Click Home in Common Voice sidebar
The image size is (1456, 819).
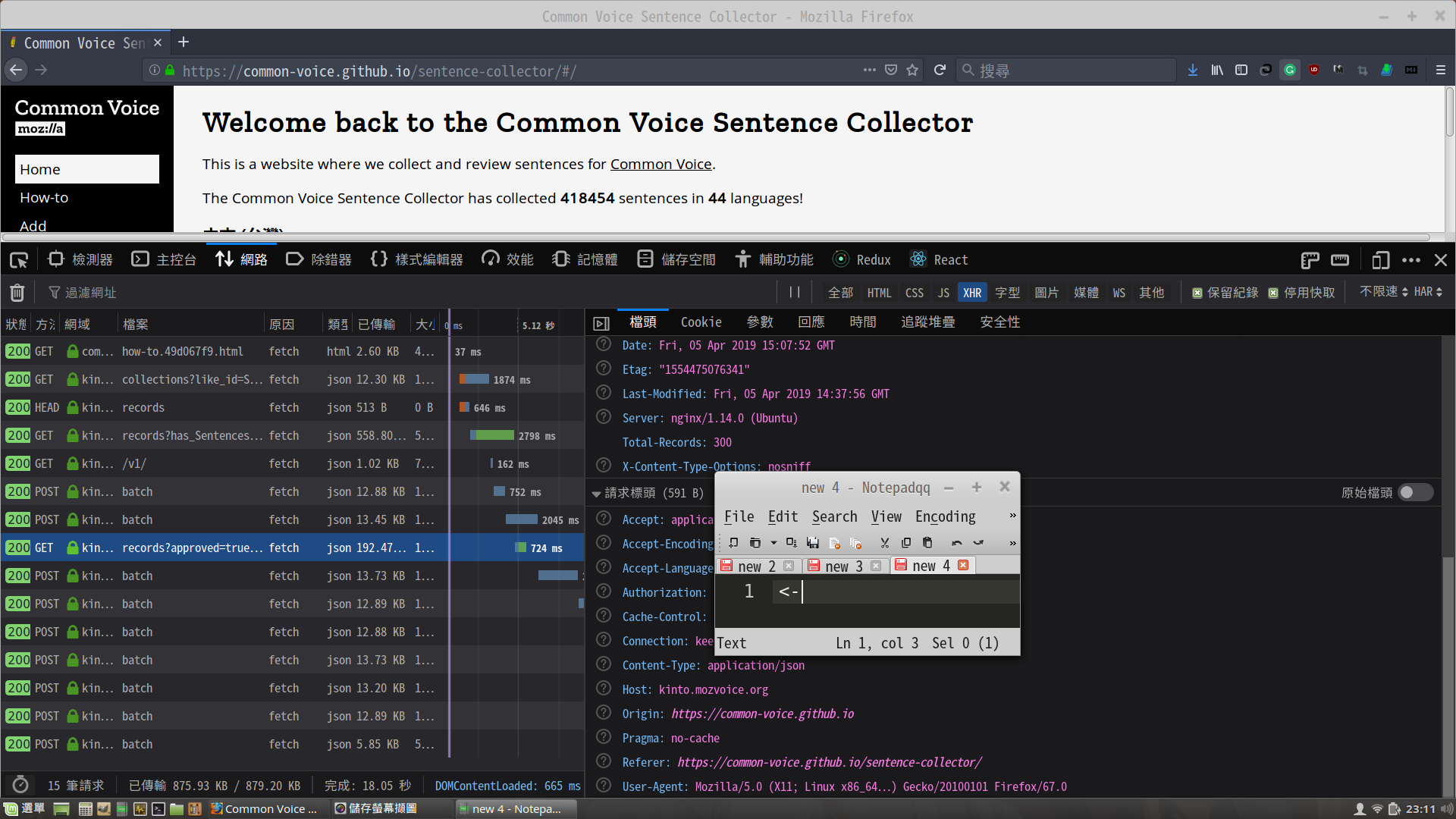pos(86,169)
